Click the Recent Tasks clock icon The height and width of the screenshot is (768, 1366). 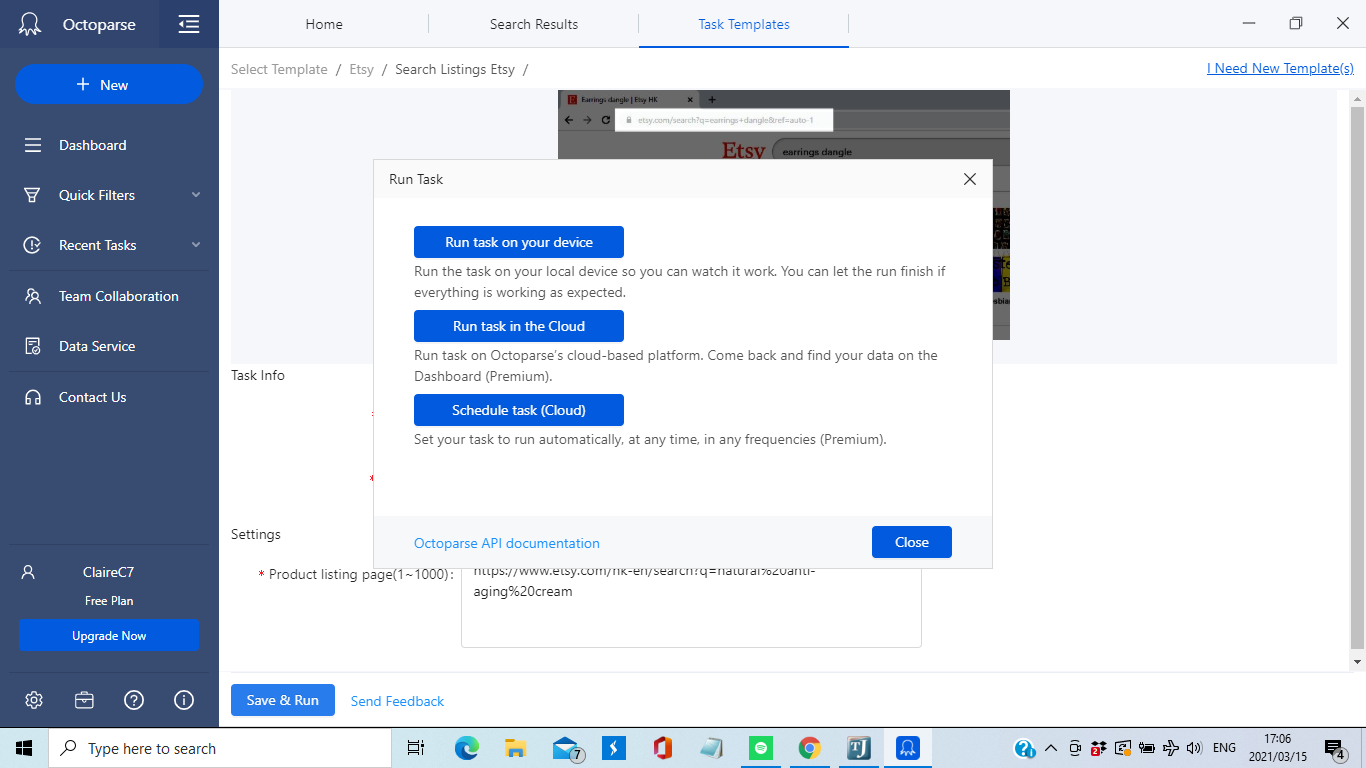click(x=33, y=245)
